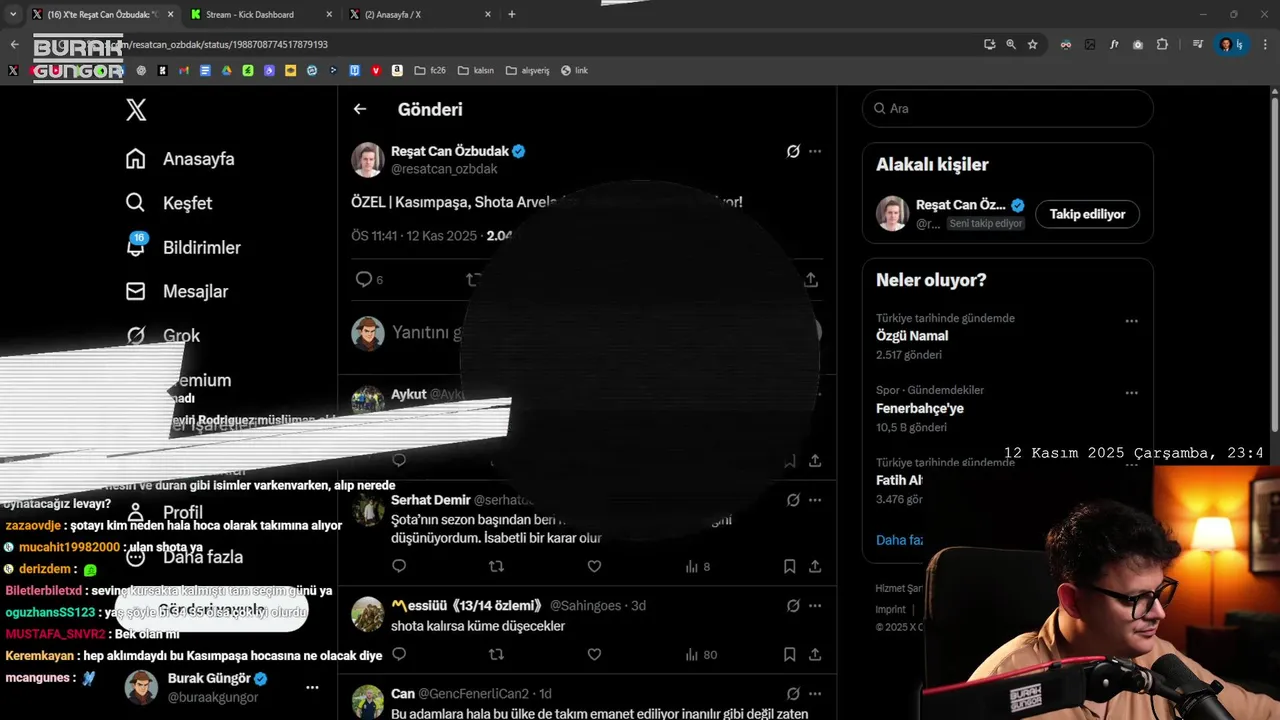The width and height of the screenshot is (1280, 720).
Task: Open the Fenerbahçe'ye trend
Action: [x=920, y=408]
